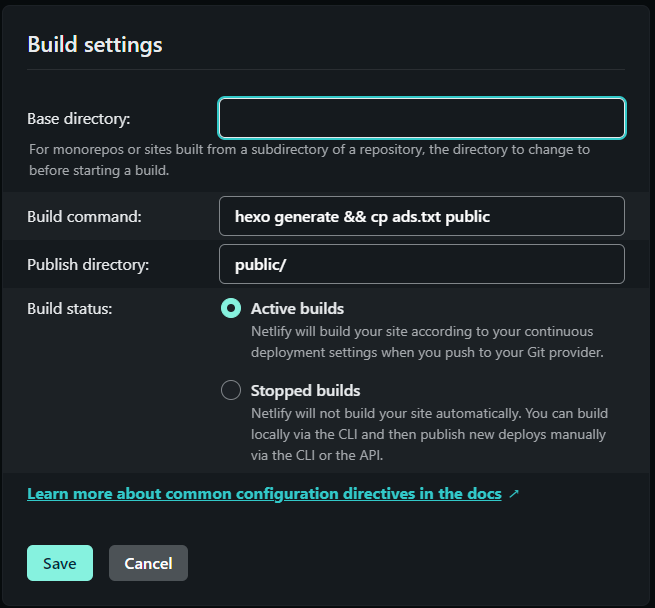Click the monorepos help text under Base directory
Screen dimensions: 655x608
(x=309, y=160)
